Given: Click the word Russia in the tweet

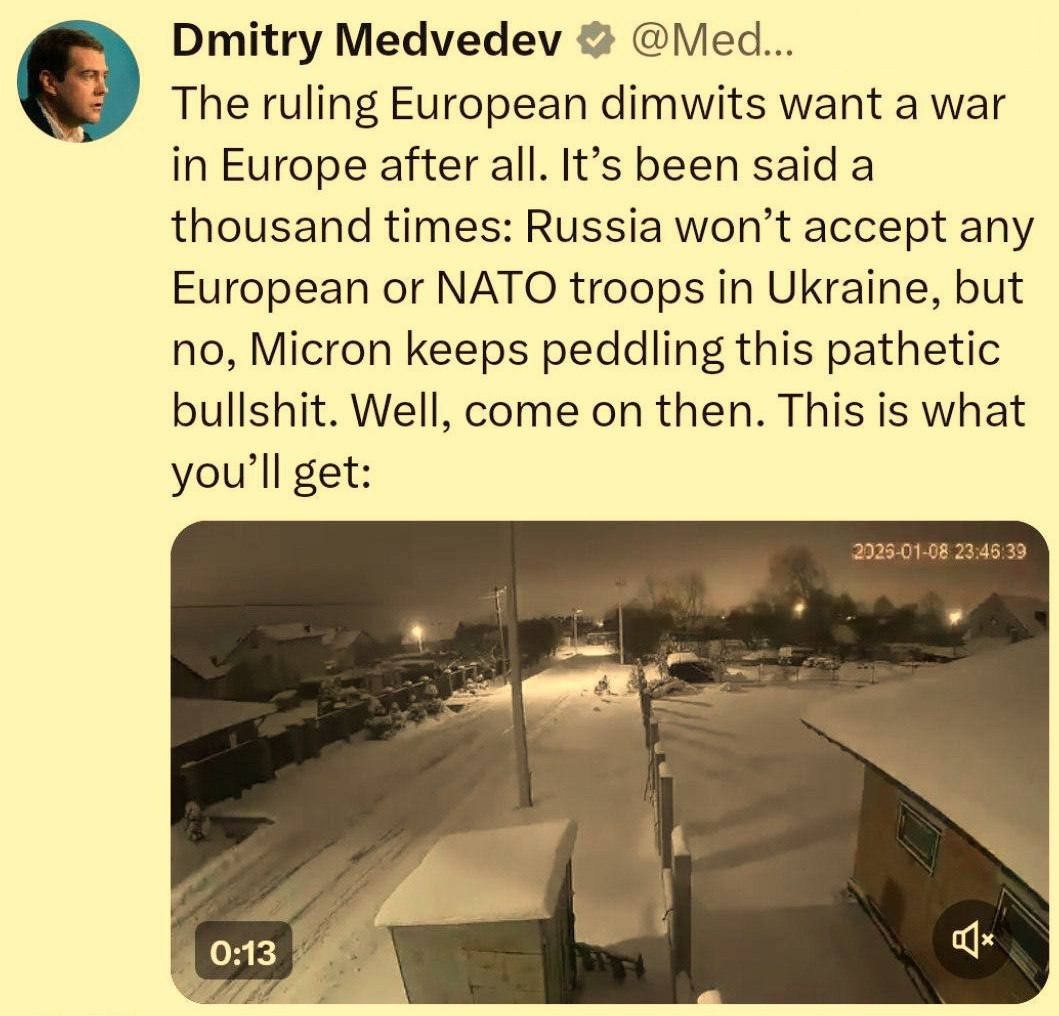Looking at the screenshot, I should click(x=593, y=227).
